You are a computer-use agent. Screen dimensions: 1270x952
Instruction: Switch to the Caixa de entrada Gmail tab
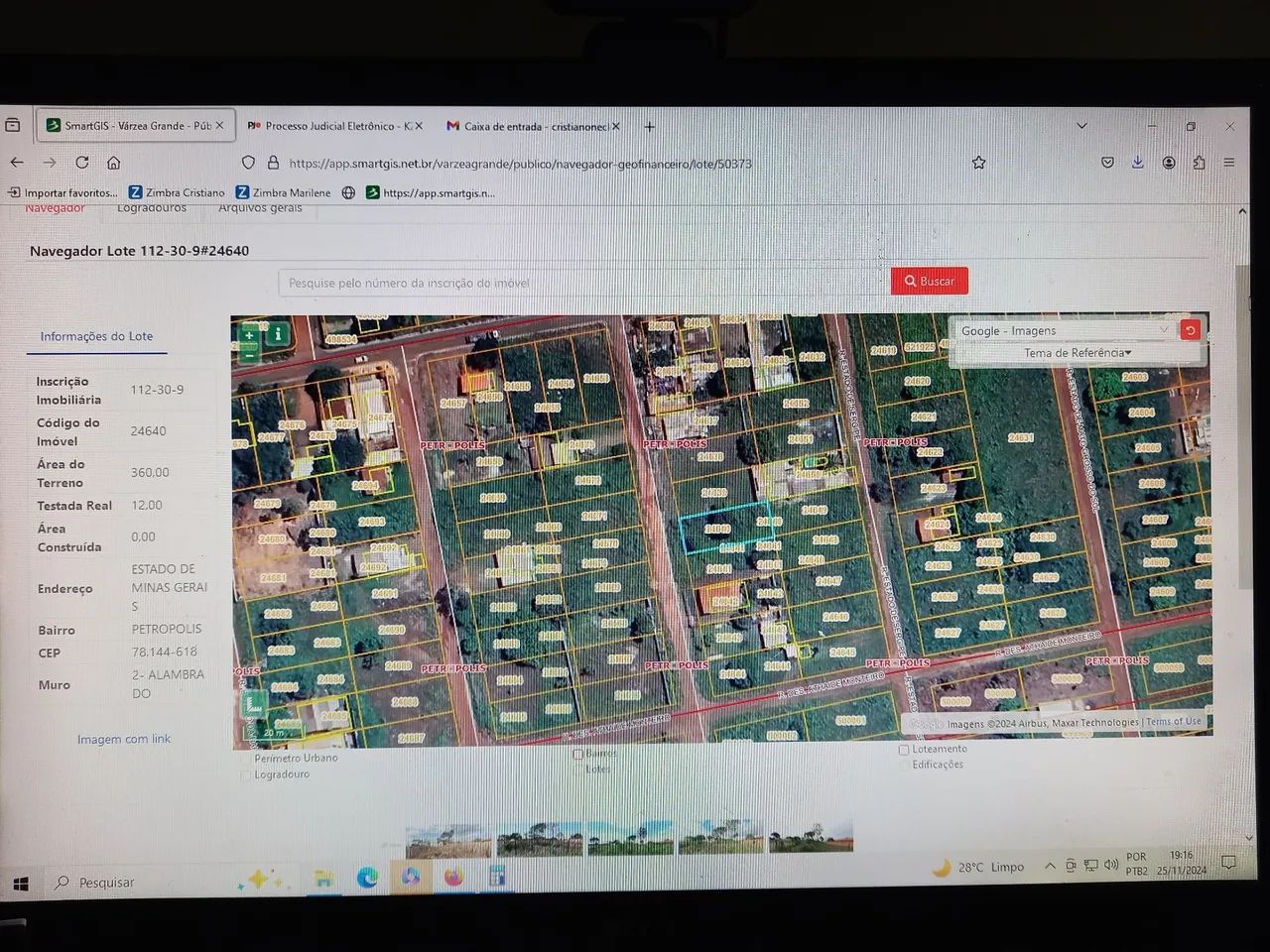click(533, 126)
